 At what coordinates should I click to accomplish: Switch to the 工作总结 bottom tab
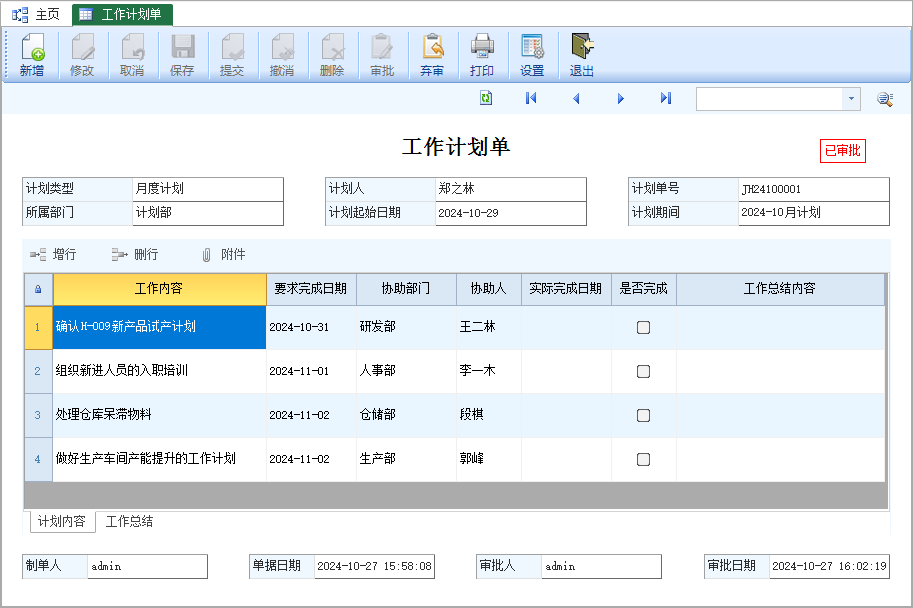(x=129, y=521)
